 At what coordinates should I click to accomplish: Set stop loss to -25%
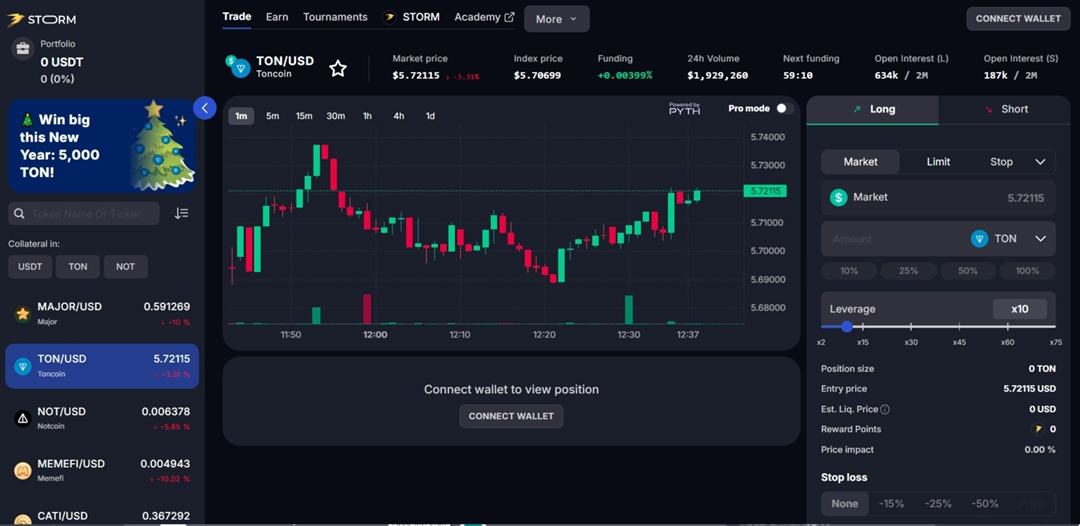click(938, 504)
